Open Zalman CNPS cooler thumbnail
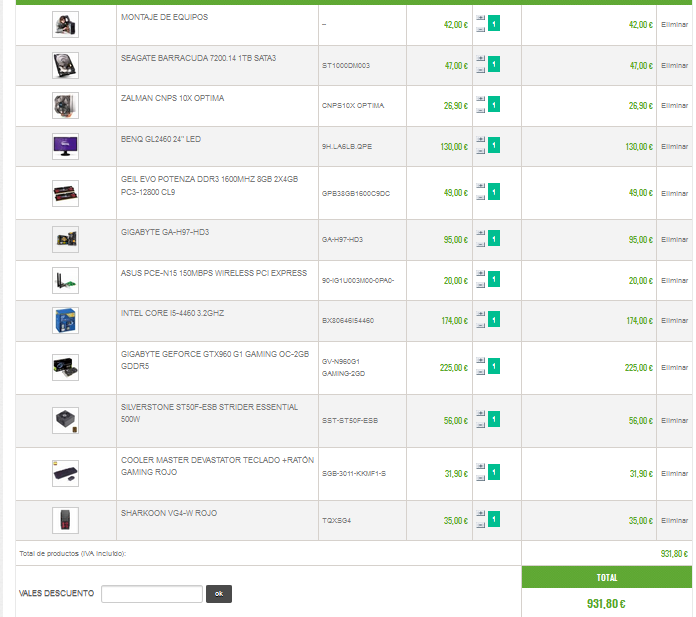The width and height of the screenshot is (696, 617). coord(65,106)
